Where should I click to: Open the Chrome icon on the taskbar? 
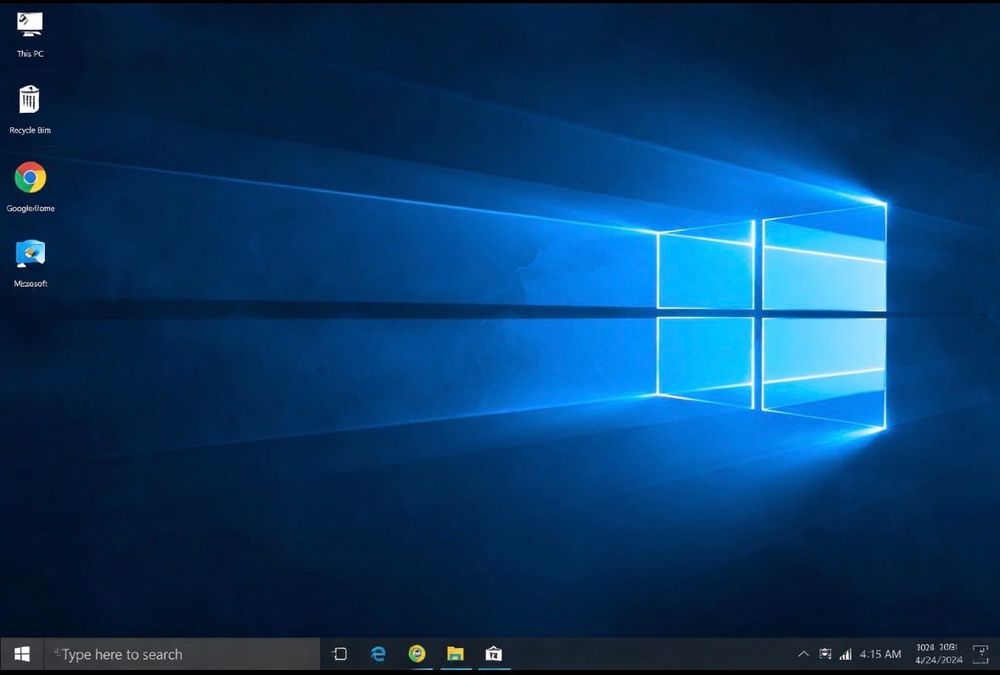point(417,653)
